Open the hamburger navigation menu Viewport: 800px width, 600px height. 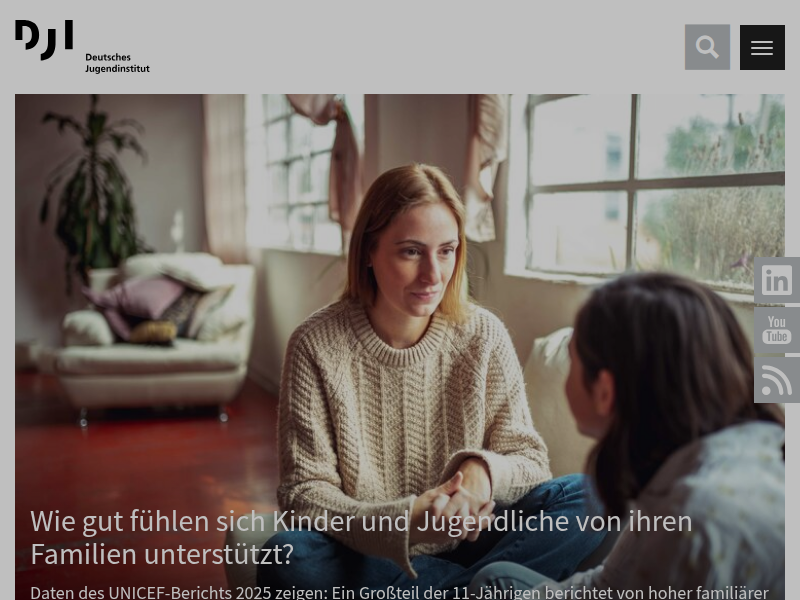tap(762, 47)
